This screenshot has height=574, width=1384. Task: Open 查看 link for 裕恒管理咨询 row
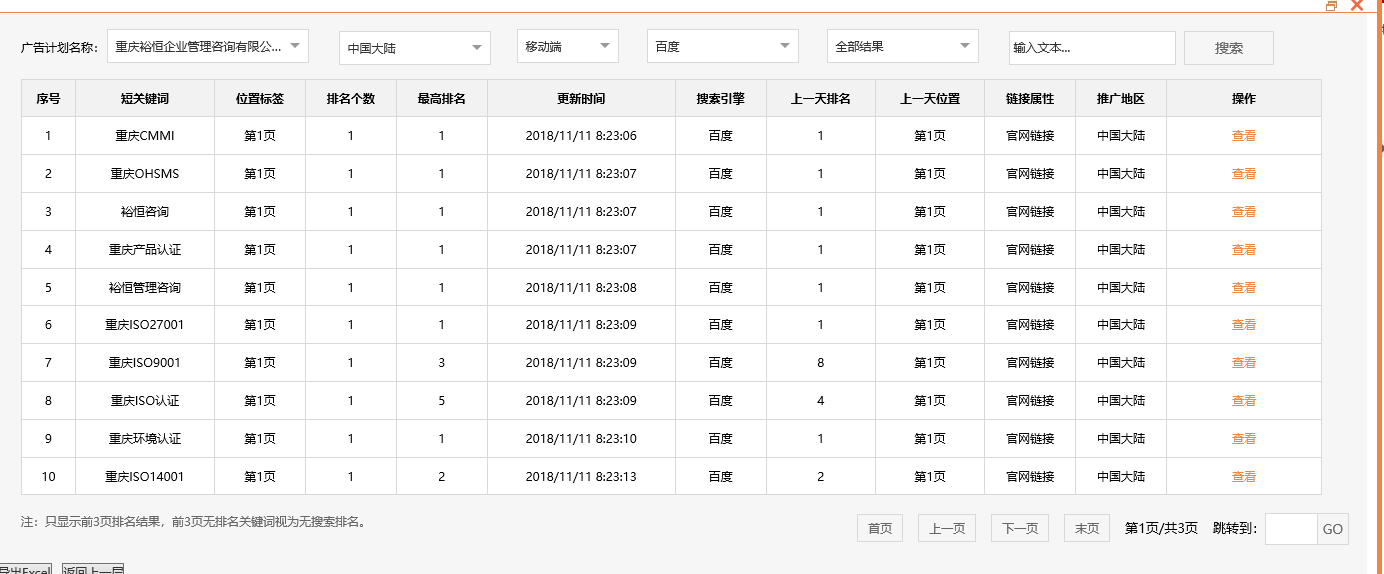coord(1244,288)
